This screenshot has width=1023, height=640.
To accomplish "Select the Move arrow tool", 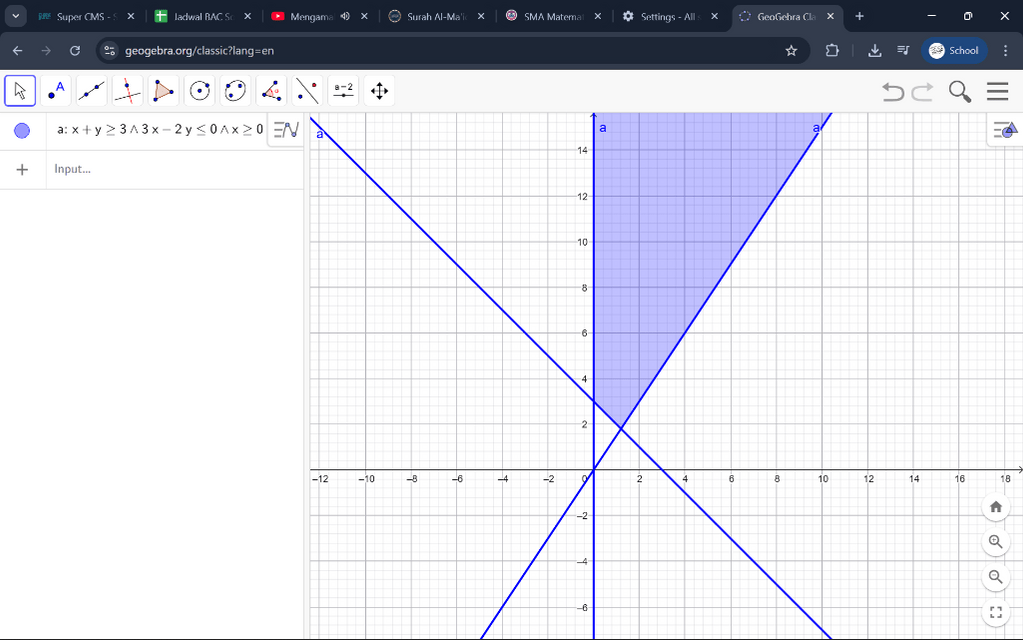I will [20, 91].
